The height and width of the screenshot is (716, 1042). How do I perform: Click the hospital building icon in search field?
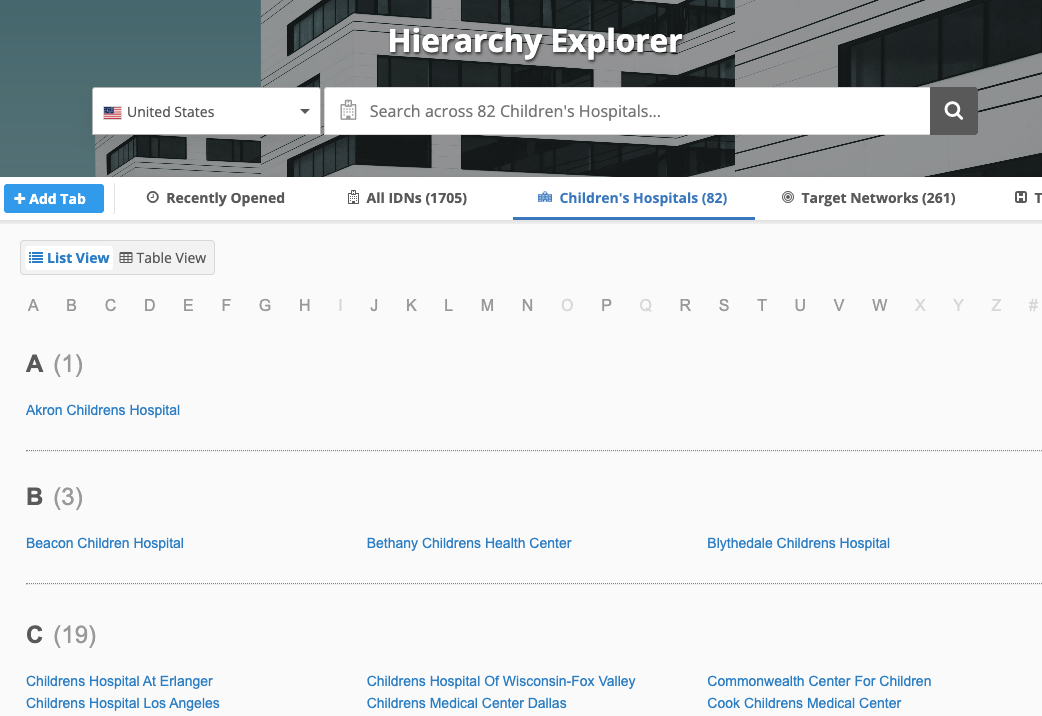tap(348, 111)
